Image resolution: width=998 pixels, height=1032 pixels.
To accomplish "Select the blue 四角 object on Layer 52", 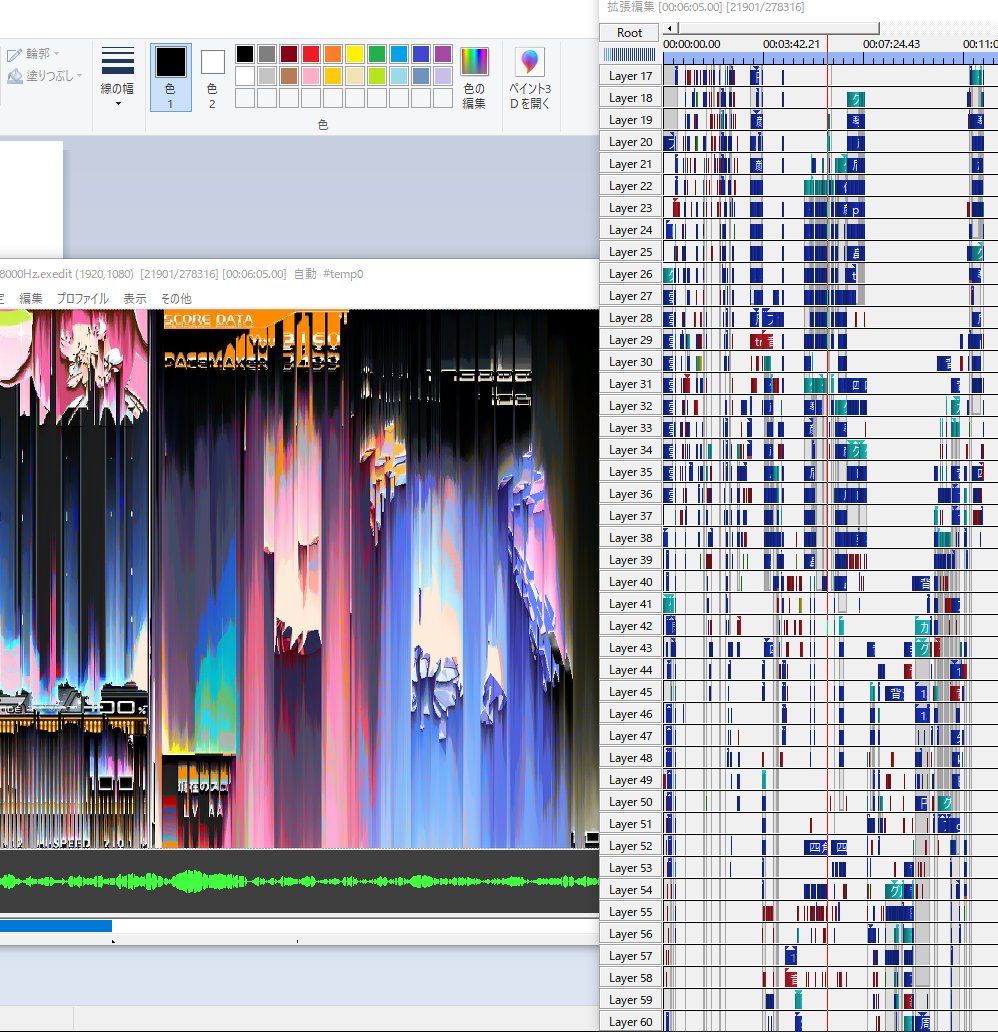I will (816, 847).
